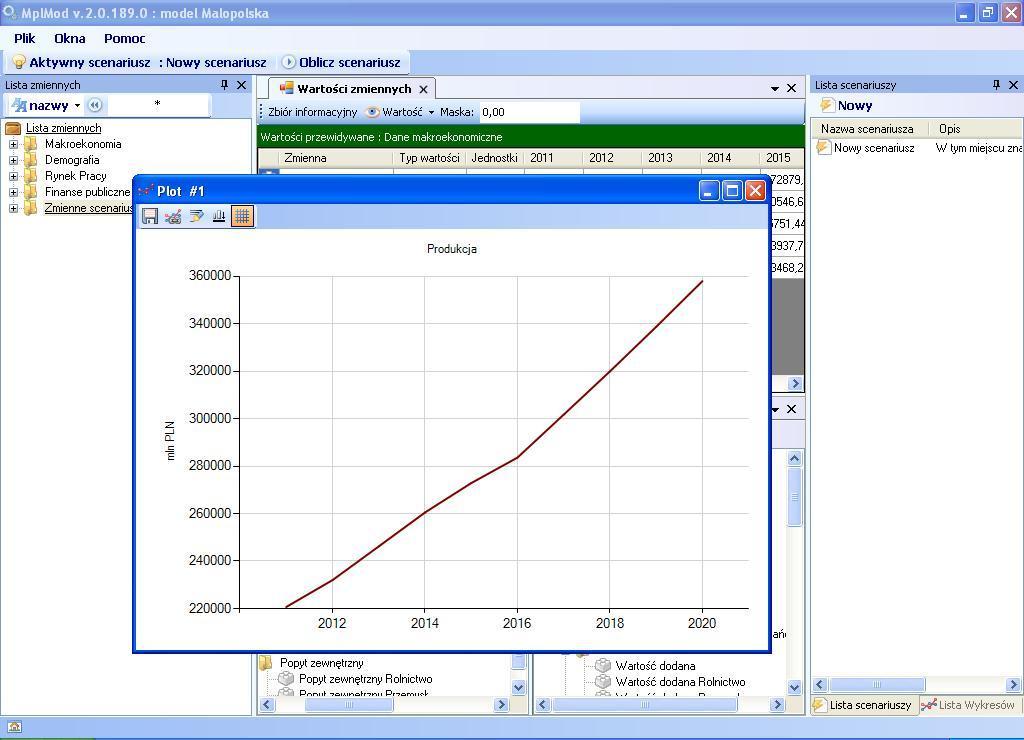Click the pin icon of Lista zmiennych panel
Screen dimensions: 1024x740
pos(225,85)
